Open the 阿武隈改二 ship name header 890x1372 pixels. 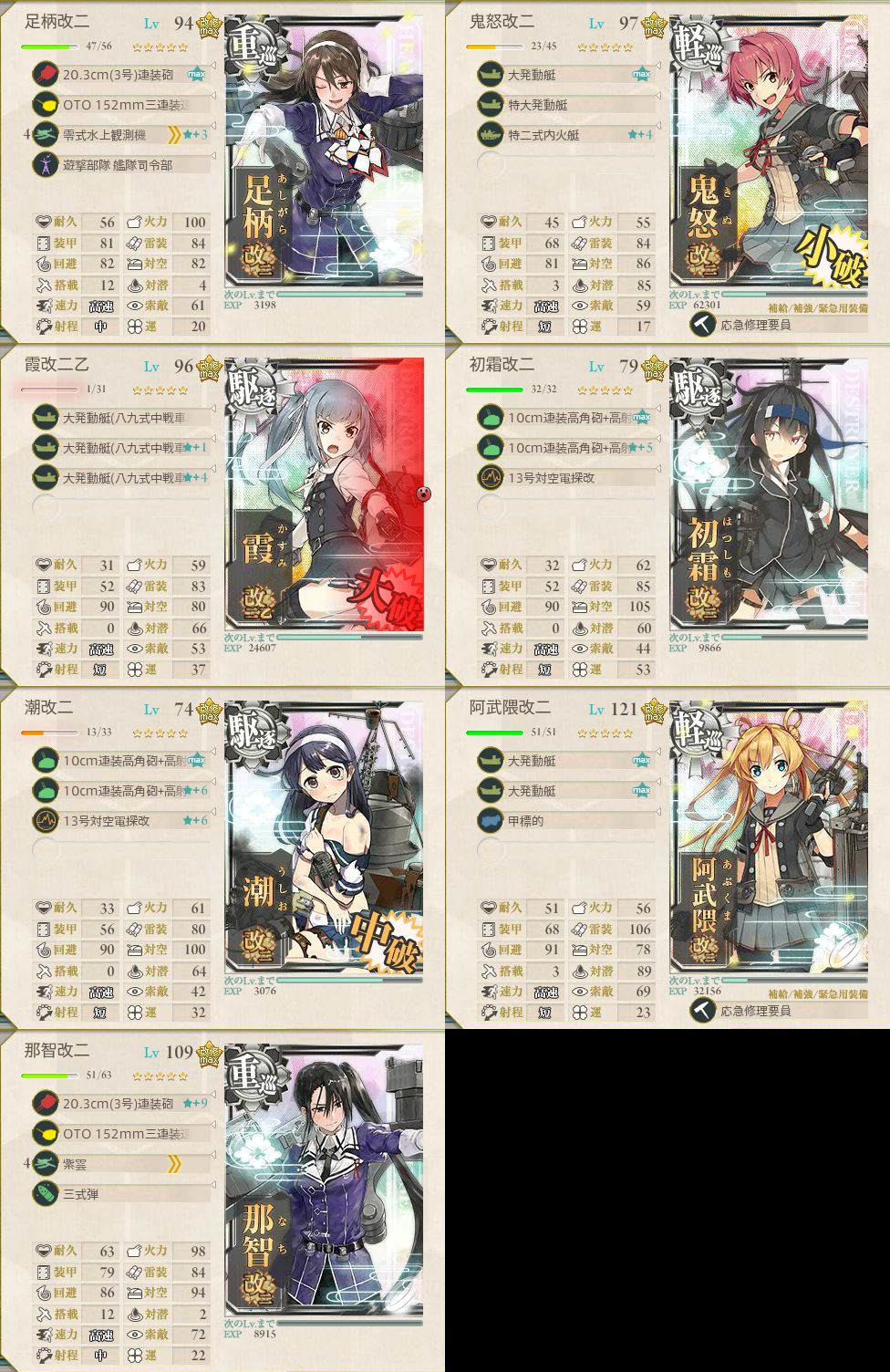(510, 707)
